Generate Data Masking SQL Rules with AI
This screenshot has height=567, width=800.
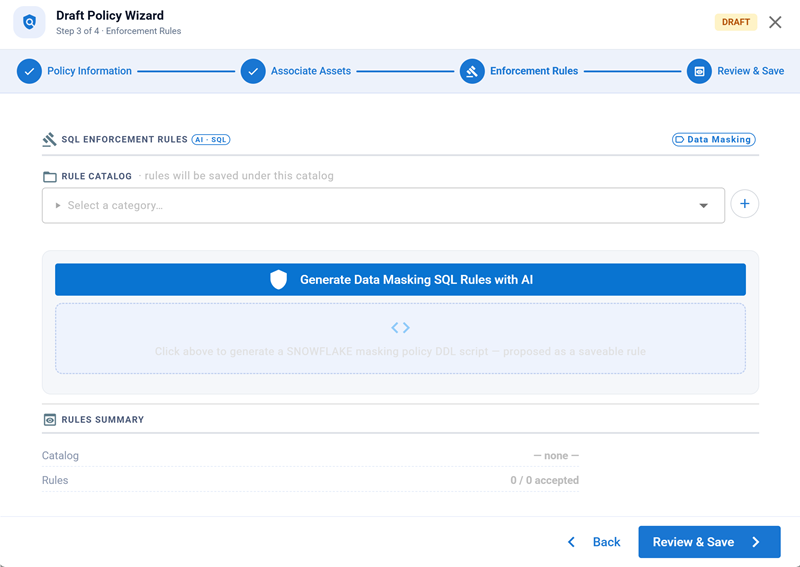coord(400,280)
